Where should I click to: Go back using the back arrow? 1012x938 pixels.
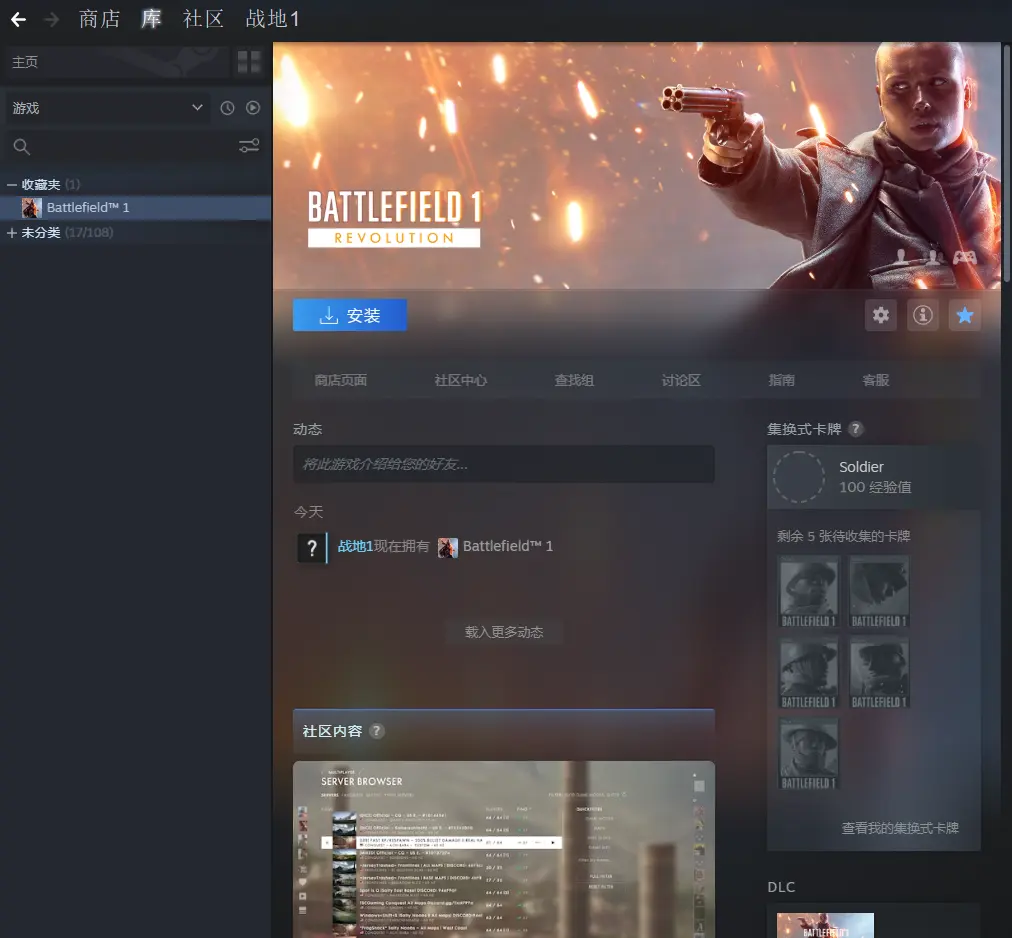[x=18, y=19]
